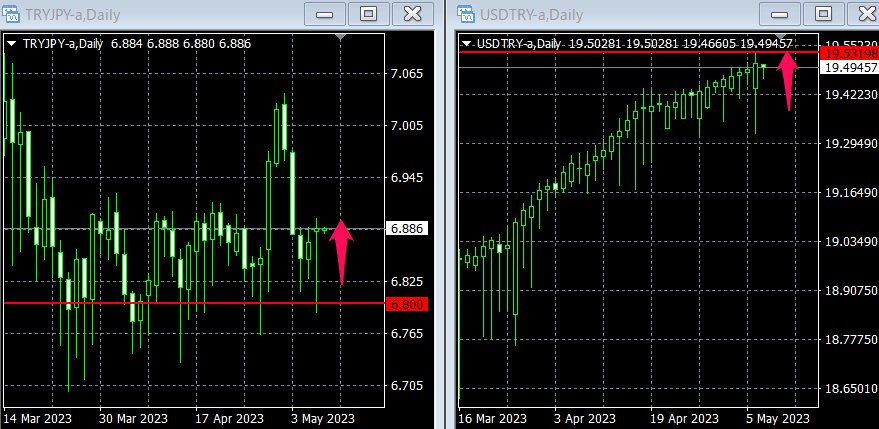
Task: Click the 6.886 current price label
Action: tap(407, 229)
